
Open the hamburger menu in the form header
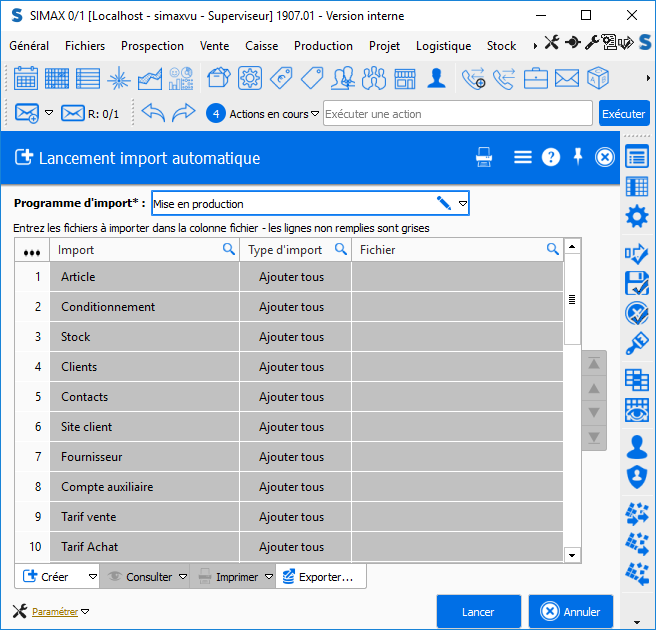(522, 157)
